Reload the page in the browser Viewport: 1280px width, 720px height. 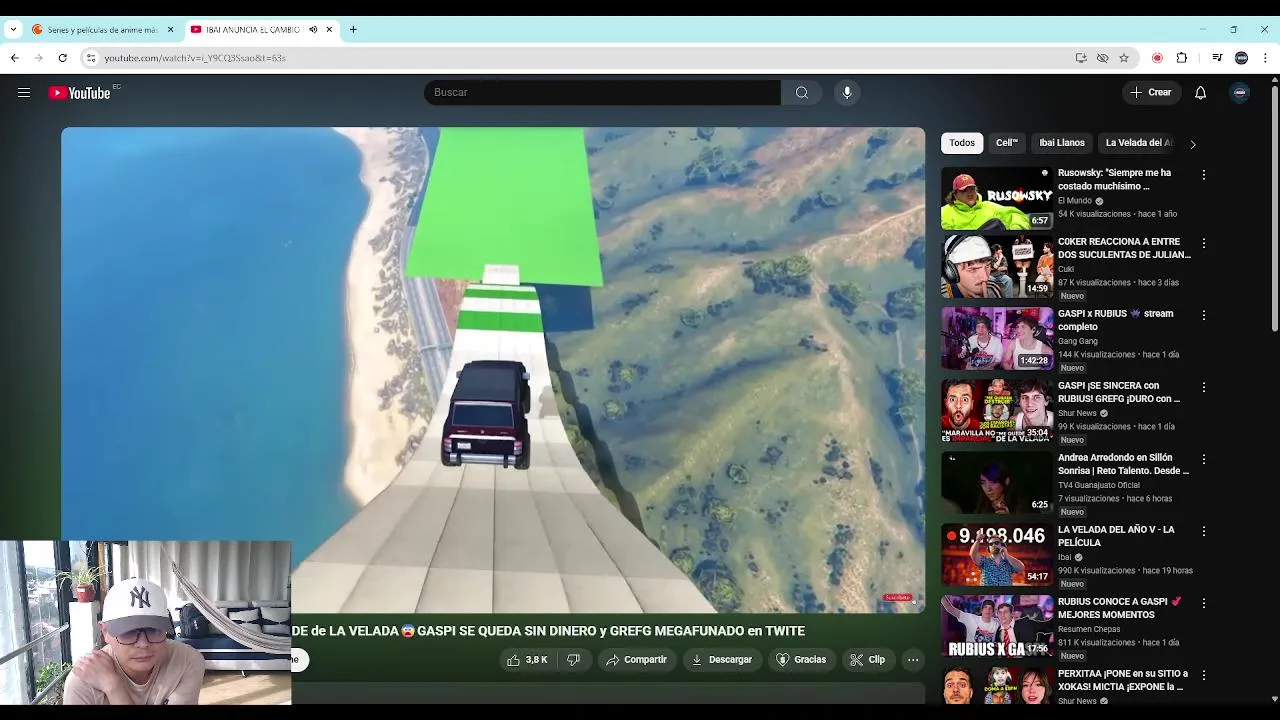62,58
